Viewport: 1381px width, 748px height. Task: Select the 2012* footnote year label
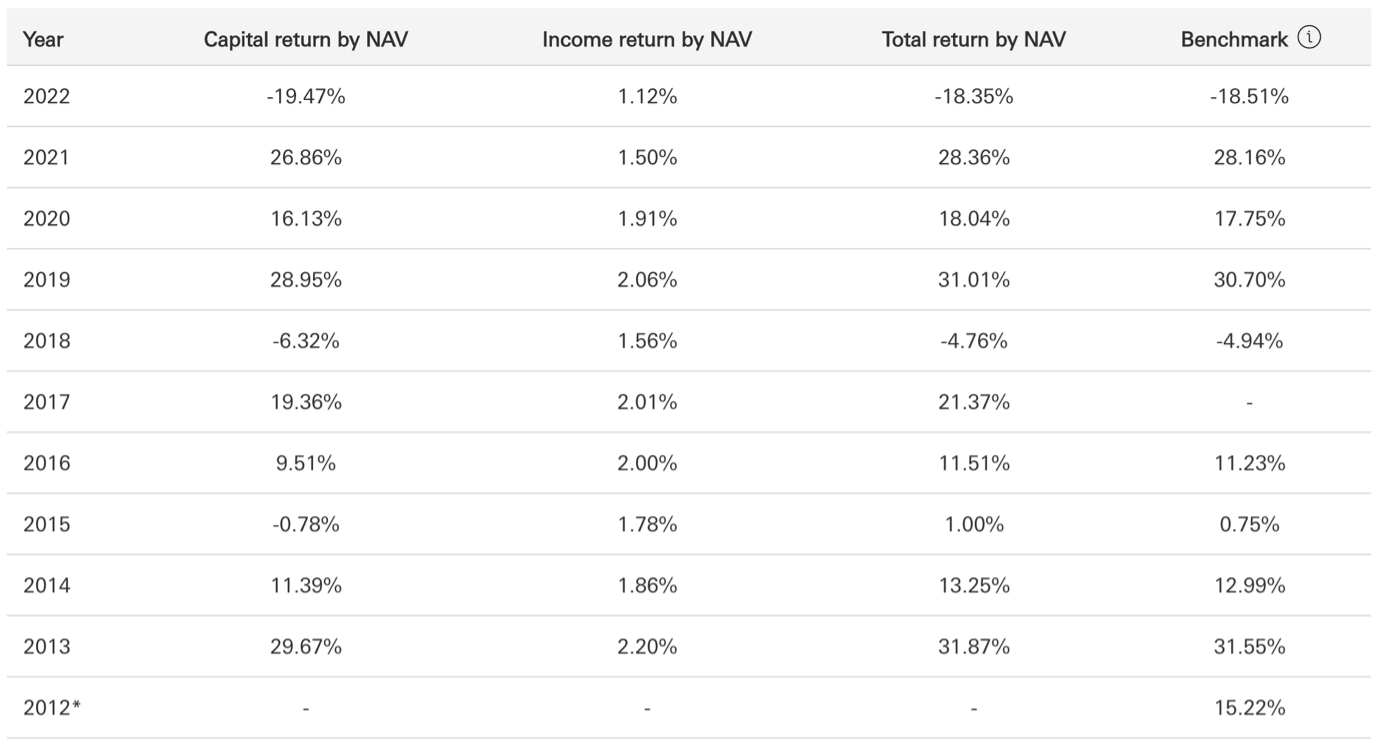click(52, 708)
